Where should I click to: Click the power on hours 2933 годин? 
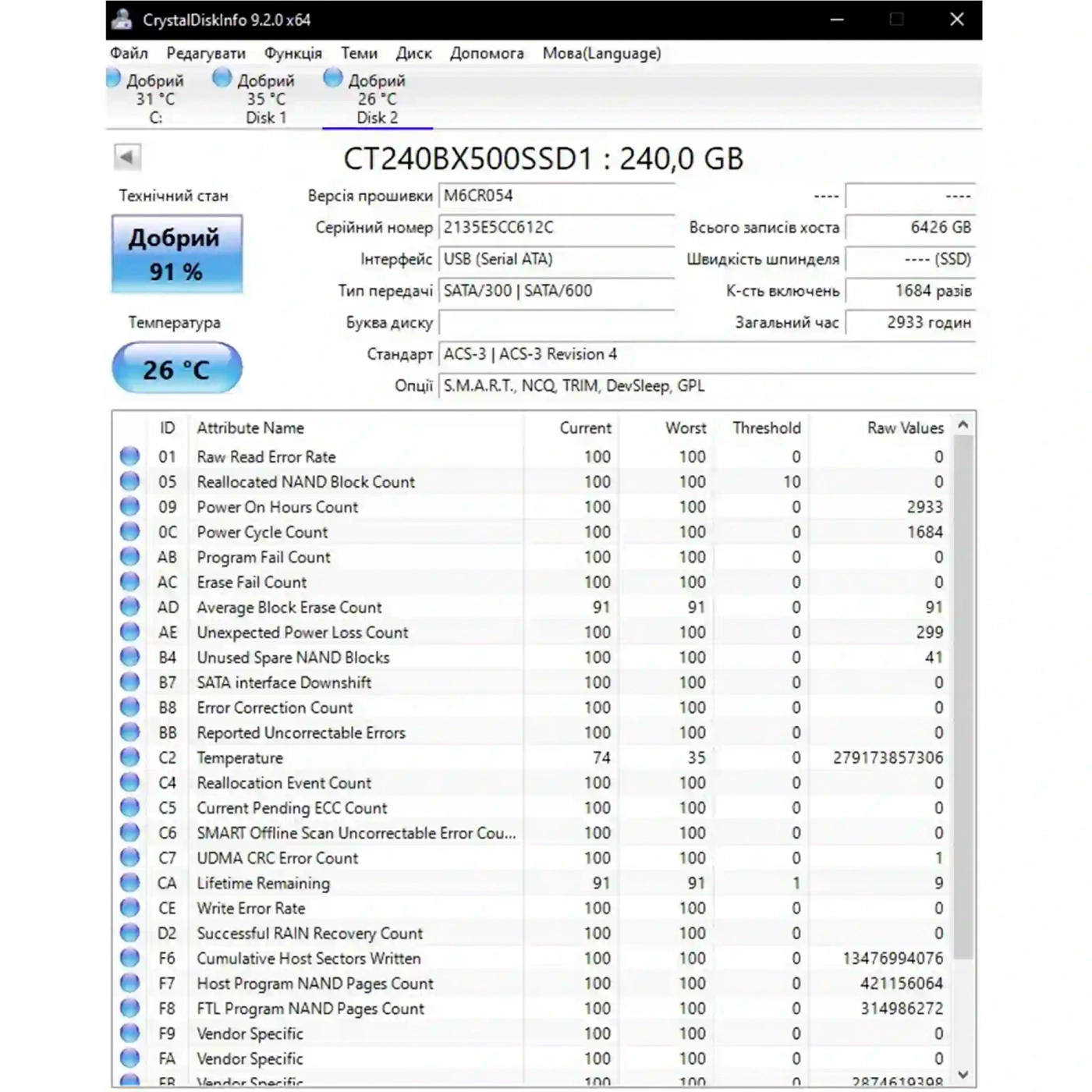tap(910, 322)
